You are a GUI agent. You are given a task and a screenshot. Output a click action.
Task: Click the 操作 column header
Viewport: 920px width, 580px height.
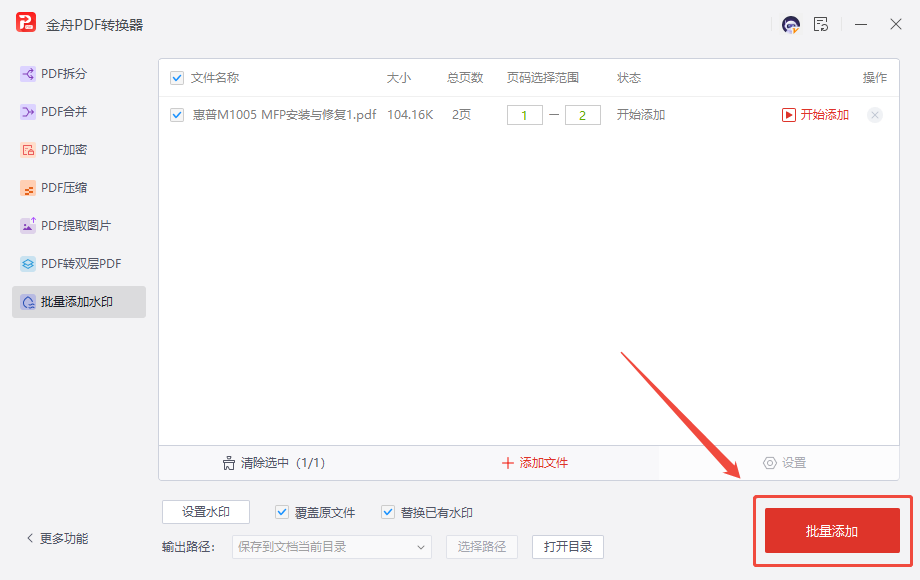tap(875, 78)
